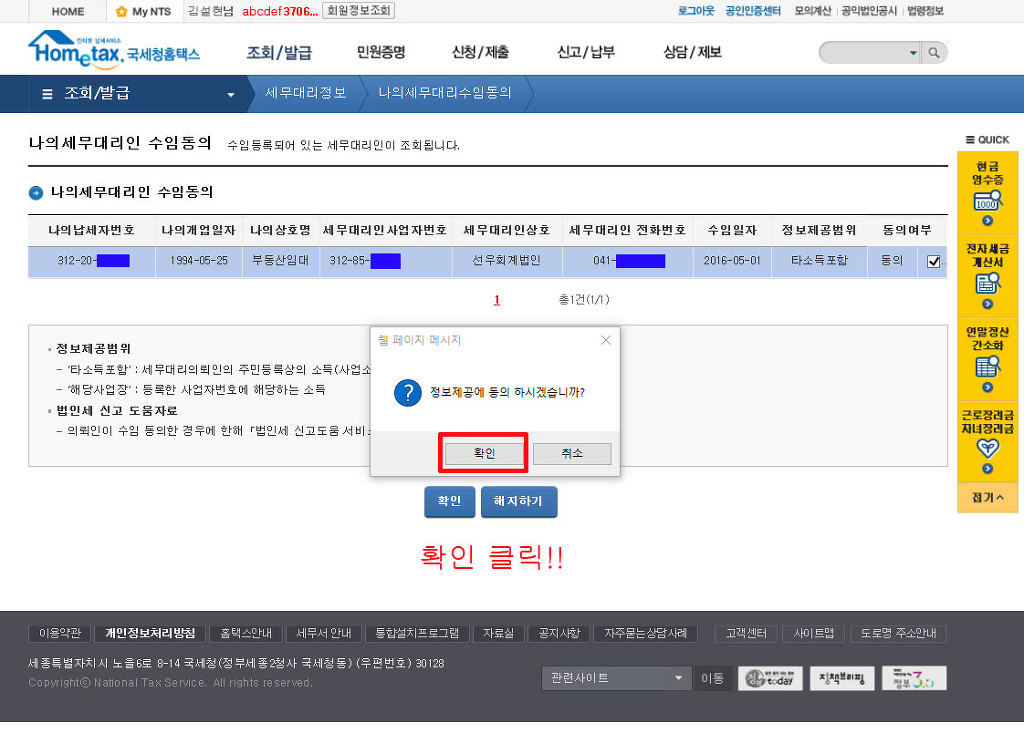Open the 상담/제보 main menu

[692, 52]
